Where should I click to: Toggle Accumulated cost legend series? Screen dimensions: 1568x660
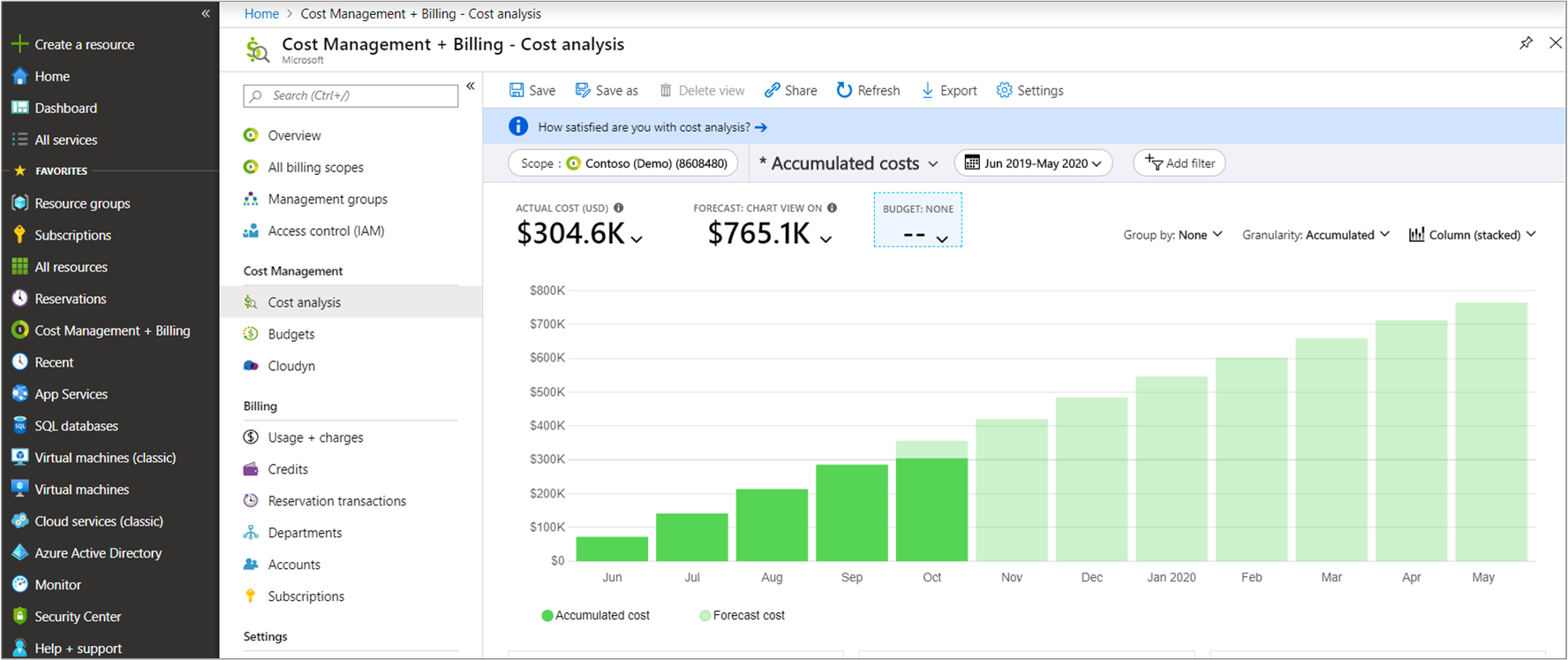(596, 616)
